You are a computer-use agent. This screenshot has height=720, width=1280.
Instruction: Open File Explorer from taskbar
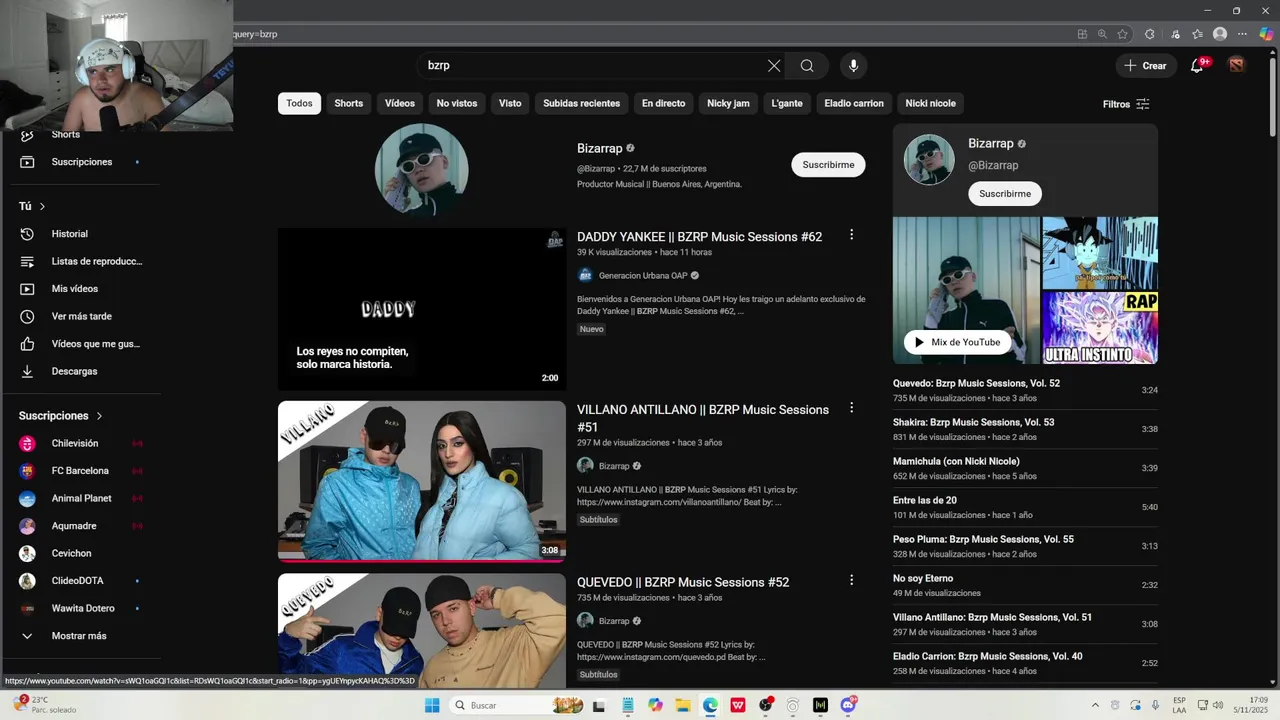683,705
